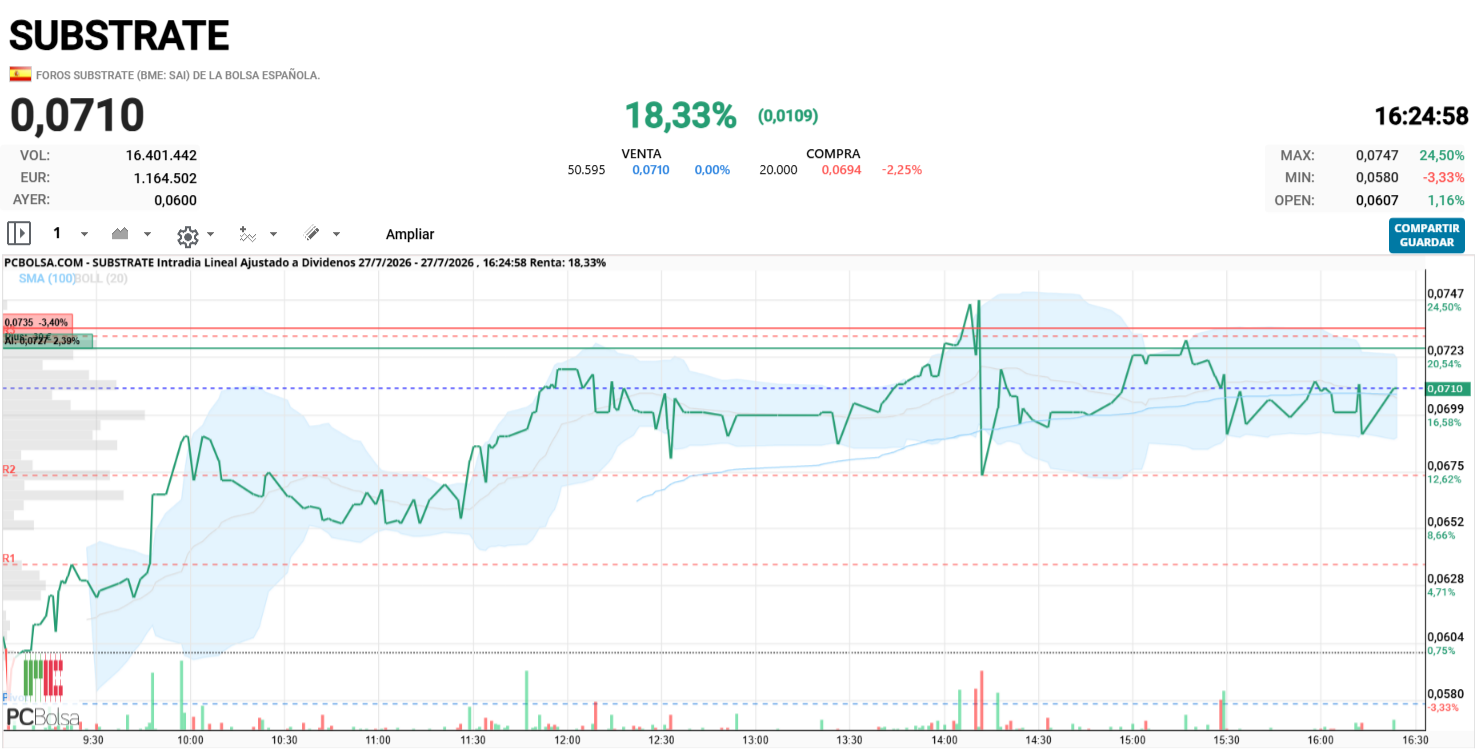The width and height of the screenshot is (1477, 749).
Task: Click the Ampliar option
Action: 410,234
